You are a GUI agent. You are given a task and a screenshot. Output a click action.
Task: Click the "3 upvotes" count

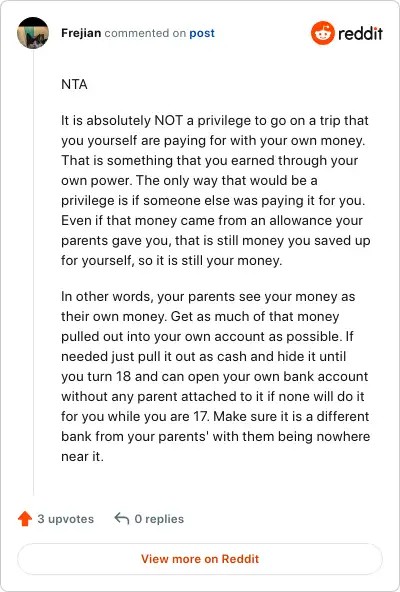65,519
